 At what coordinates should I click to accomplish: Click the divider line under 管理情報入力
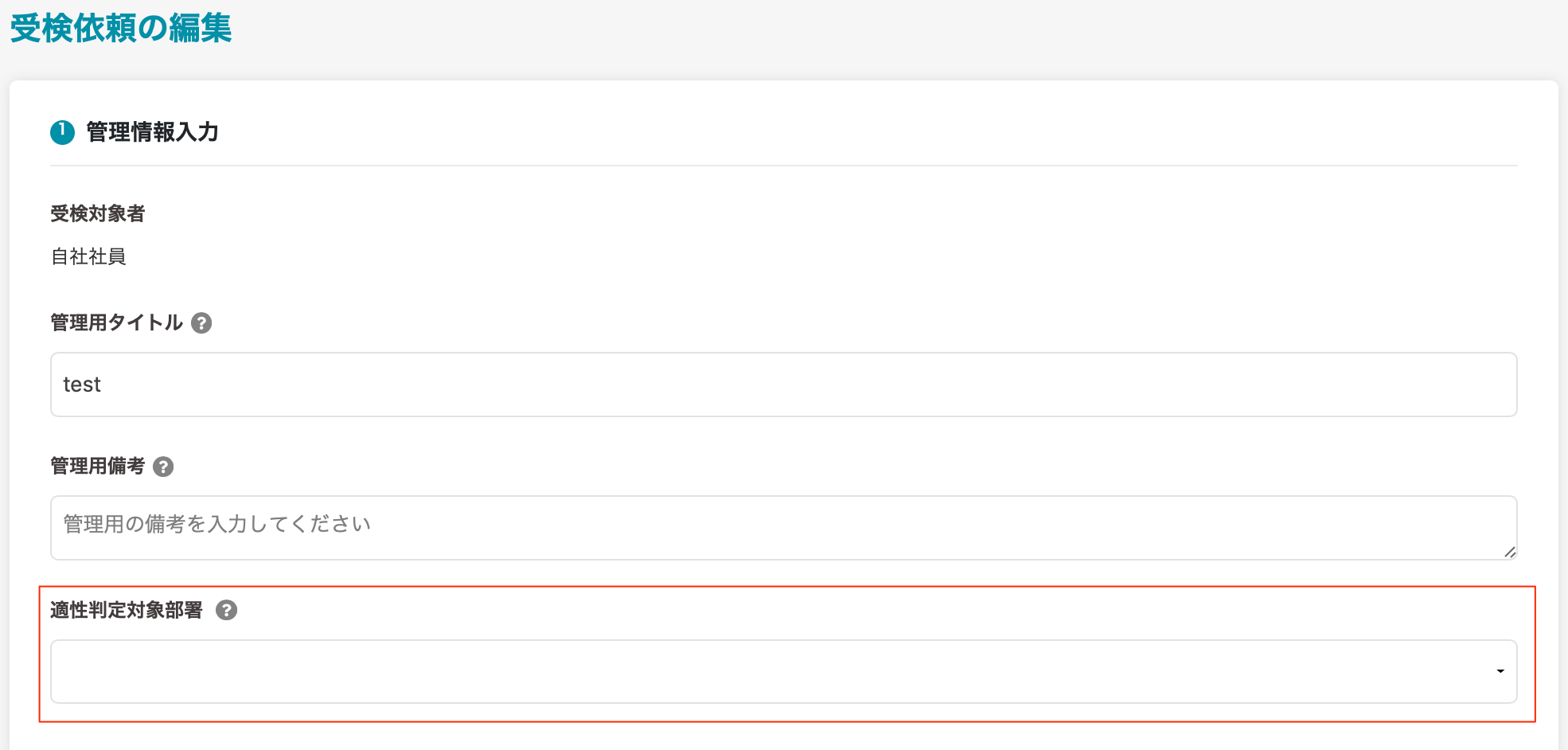pos(783,166)
